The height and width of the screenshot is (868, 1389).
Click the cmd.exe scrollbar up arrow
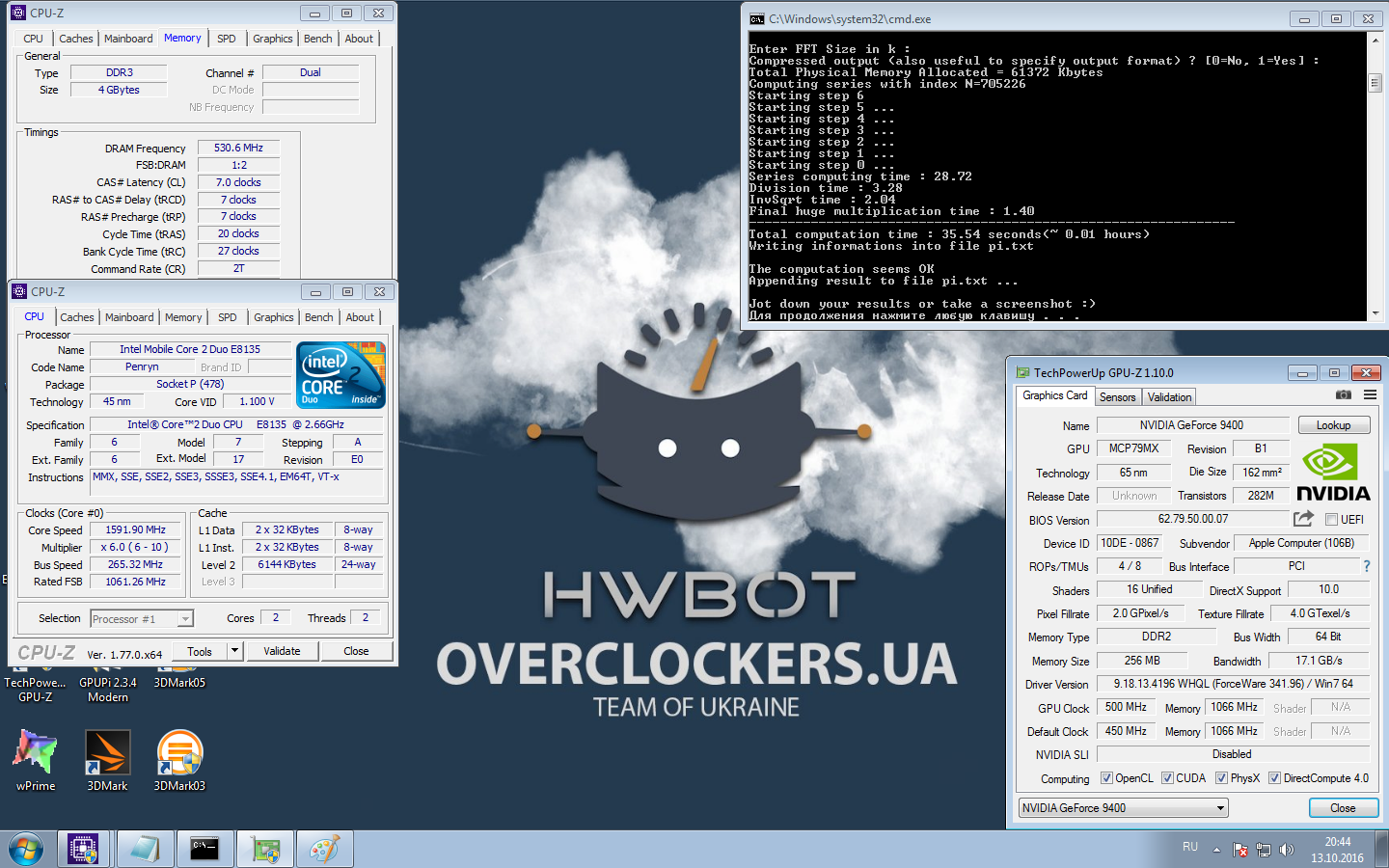pos(1375,39)
